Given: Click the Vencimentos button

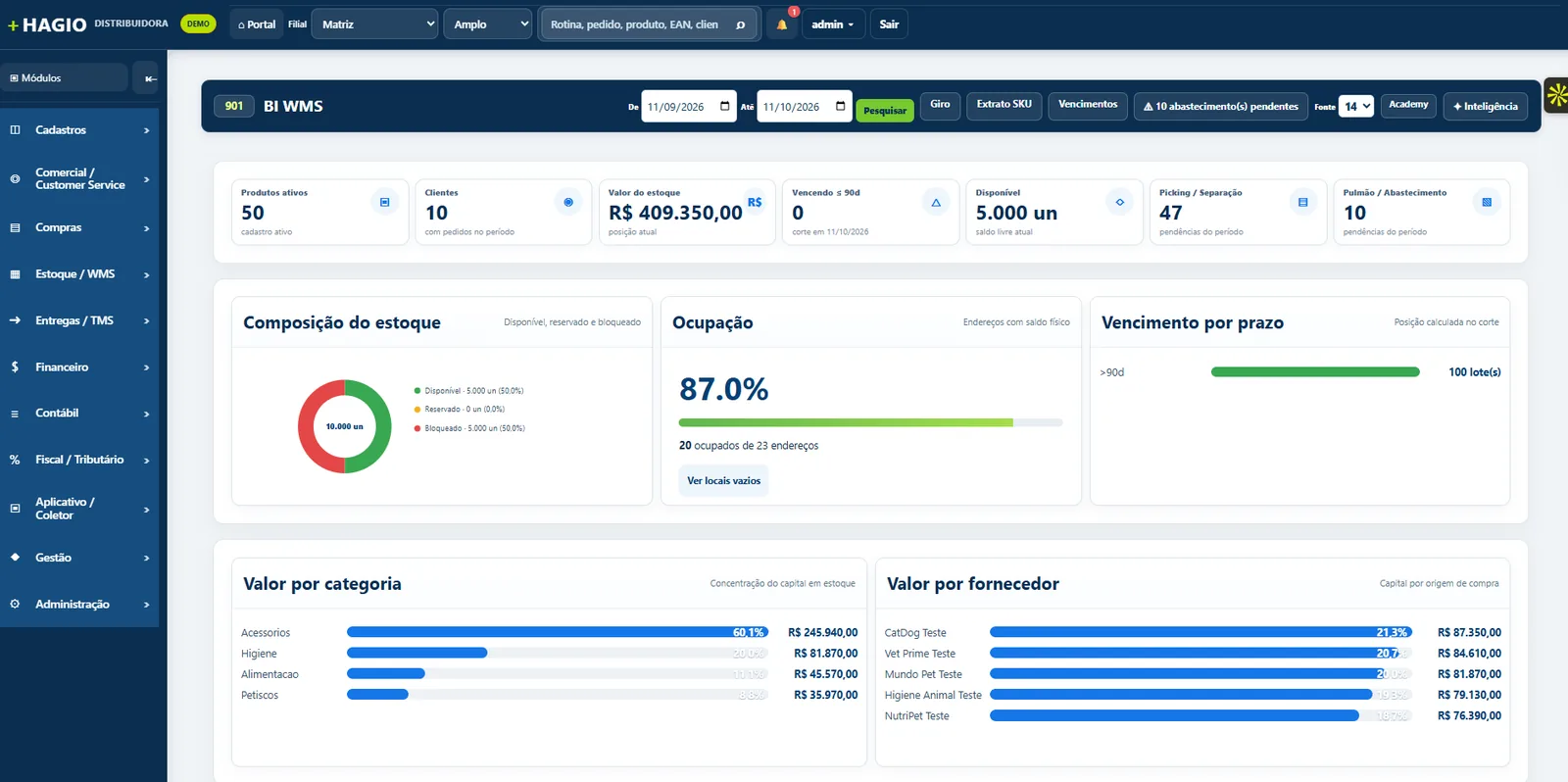Looking at the screenshot, I should click(x=1088, y=105).
